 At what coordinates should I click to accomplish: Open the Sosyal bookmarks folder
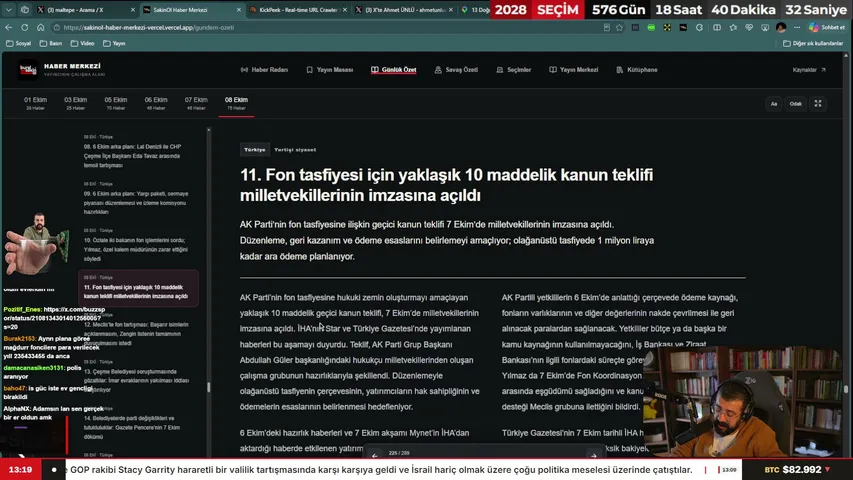tap(18, 44)
